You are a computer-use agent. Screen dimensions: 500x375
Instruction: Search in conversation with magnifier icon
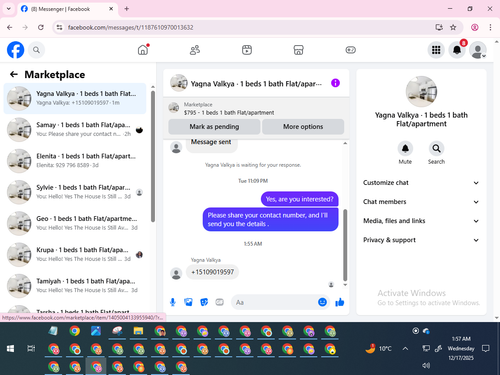click(x=436, y=149)
